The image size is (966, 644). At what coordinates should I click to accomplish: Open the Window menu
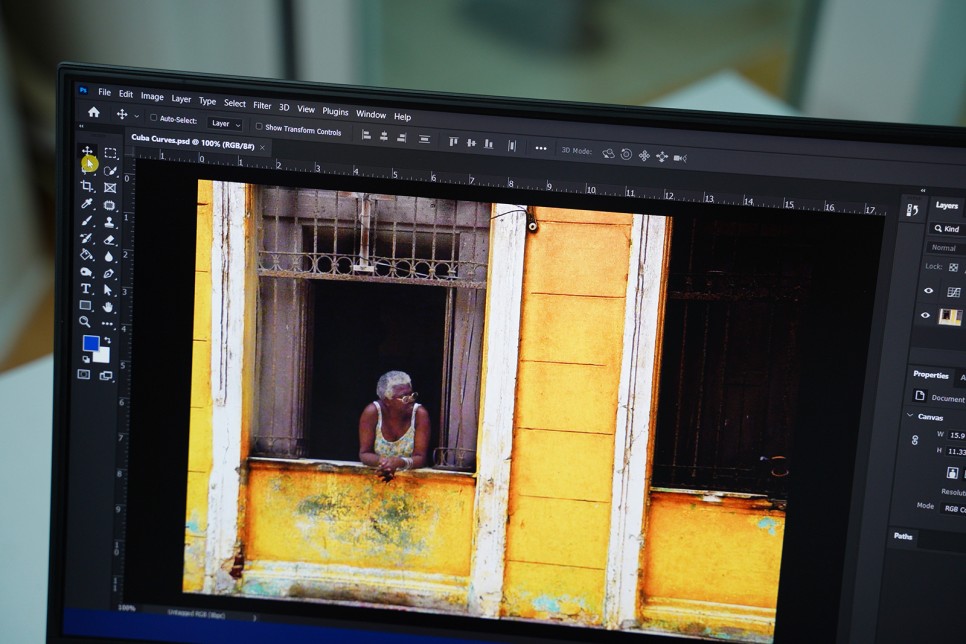(x=371, y=114)
